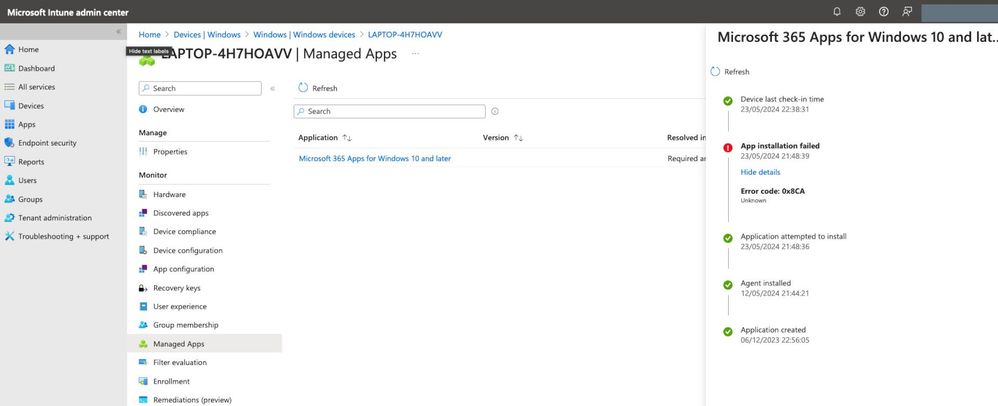Open Groups in left navigation
Screen dimensions: 998x406
tap(31, 199)
